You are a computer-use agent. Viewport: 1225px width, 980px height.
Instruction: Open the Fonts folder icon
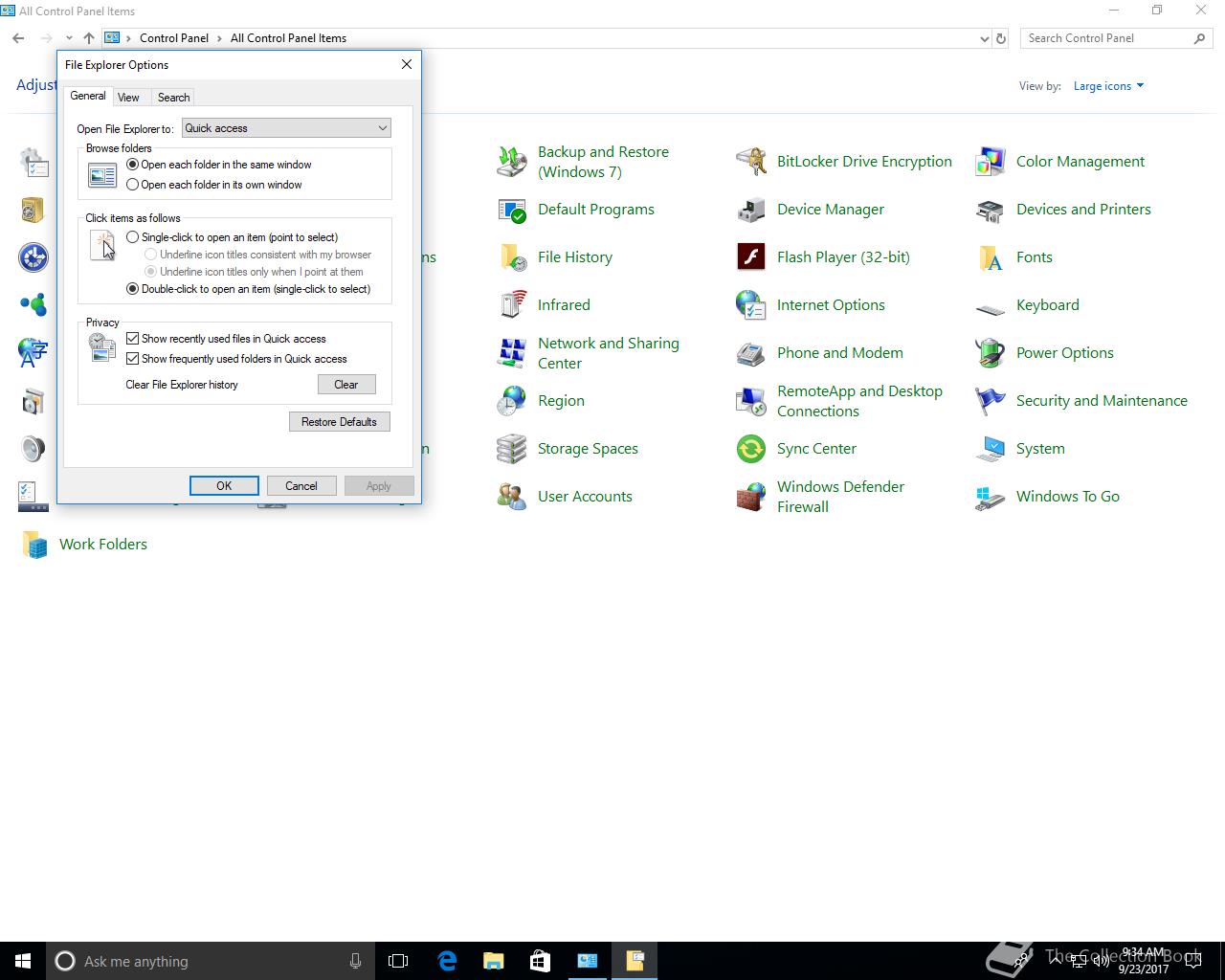click(991, 257)
